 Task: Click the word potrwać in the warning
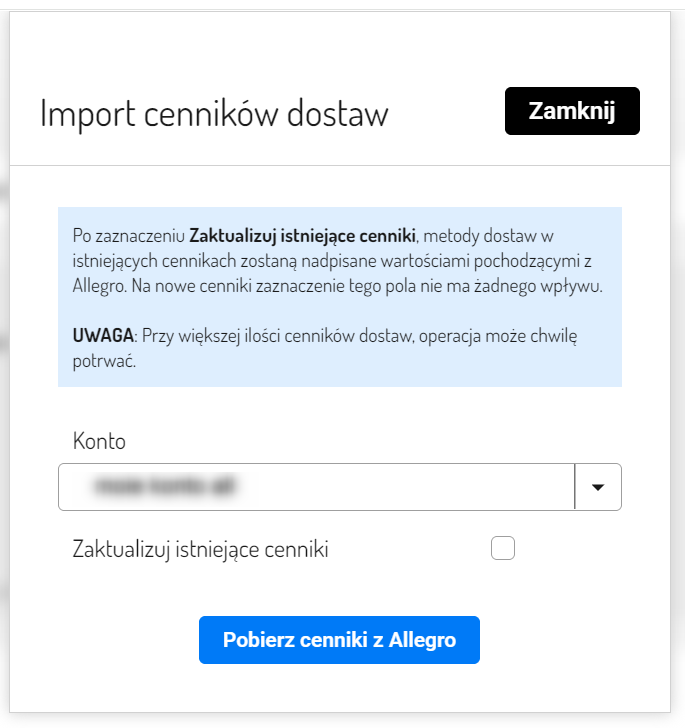pos(104,361)
